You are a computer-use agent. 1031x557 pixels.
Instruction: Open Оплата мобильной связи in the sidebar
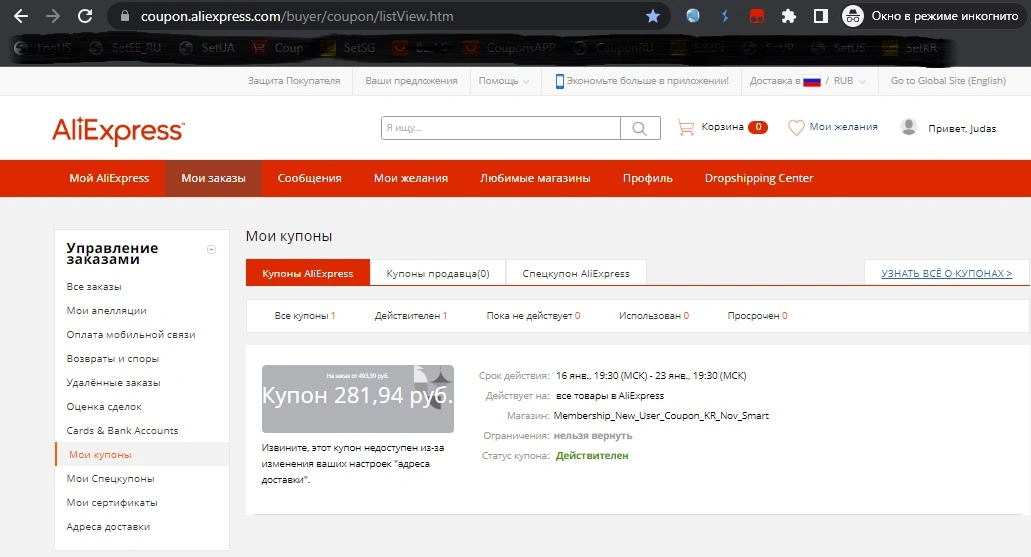[131, 335]
